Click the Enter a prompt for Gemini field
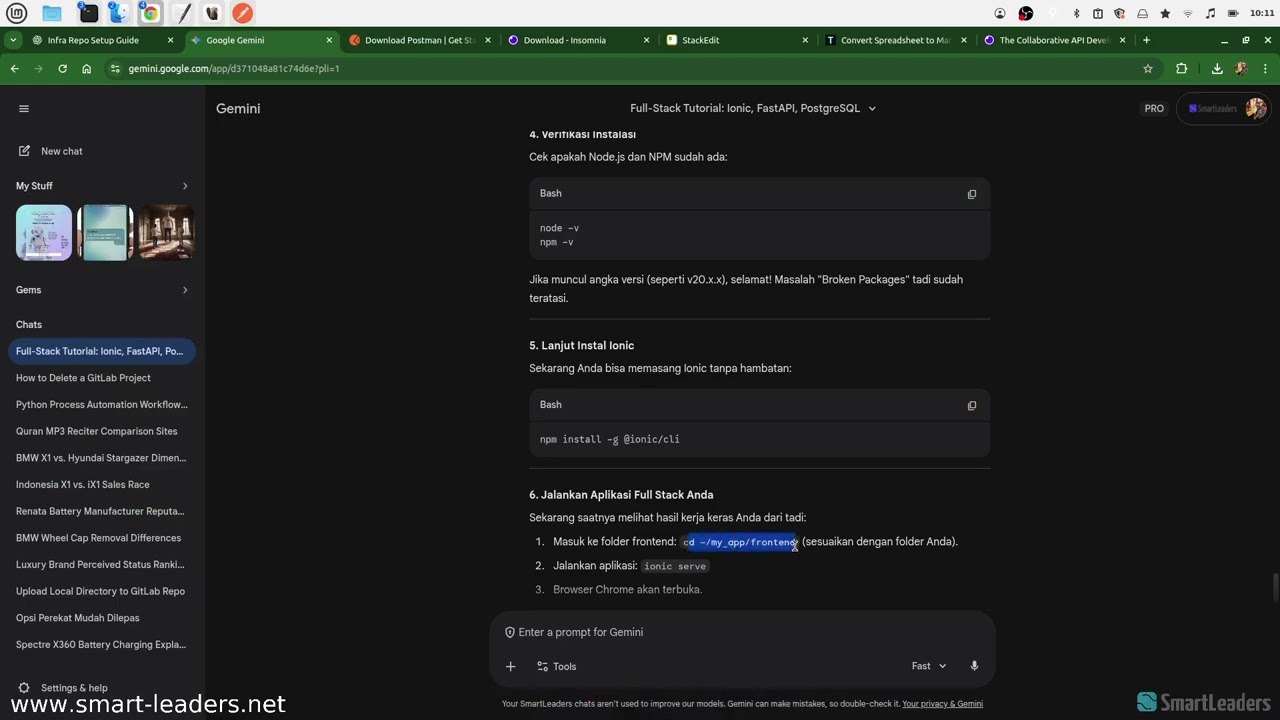The width and height of the screenshot is (1280, 720). (x=742, y=632)
